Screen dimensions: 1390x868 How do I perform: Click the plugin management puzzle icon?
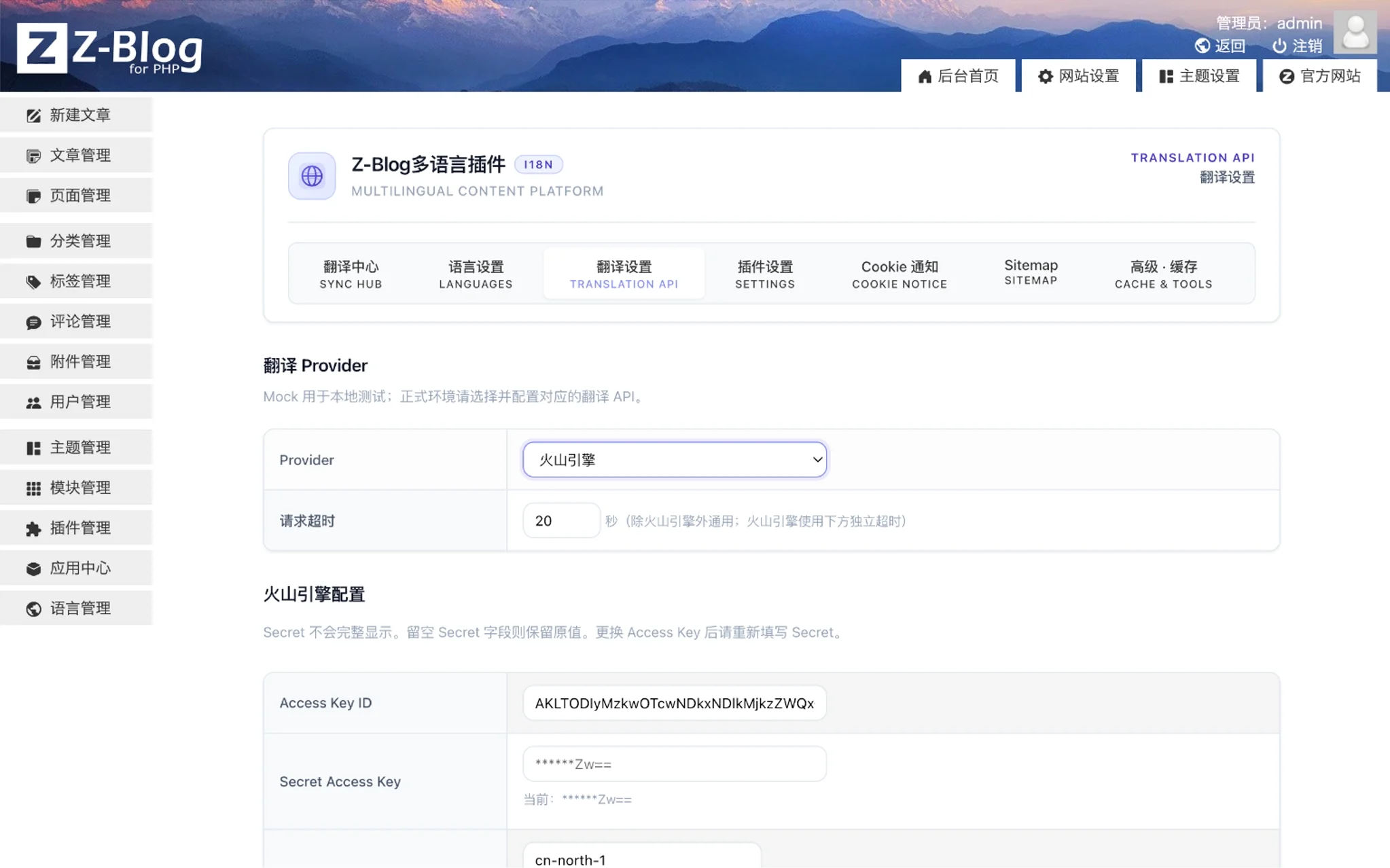pos(33,528)
